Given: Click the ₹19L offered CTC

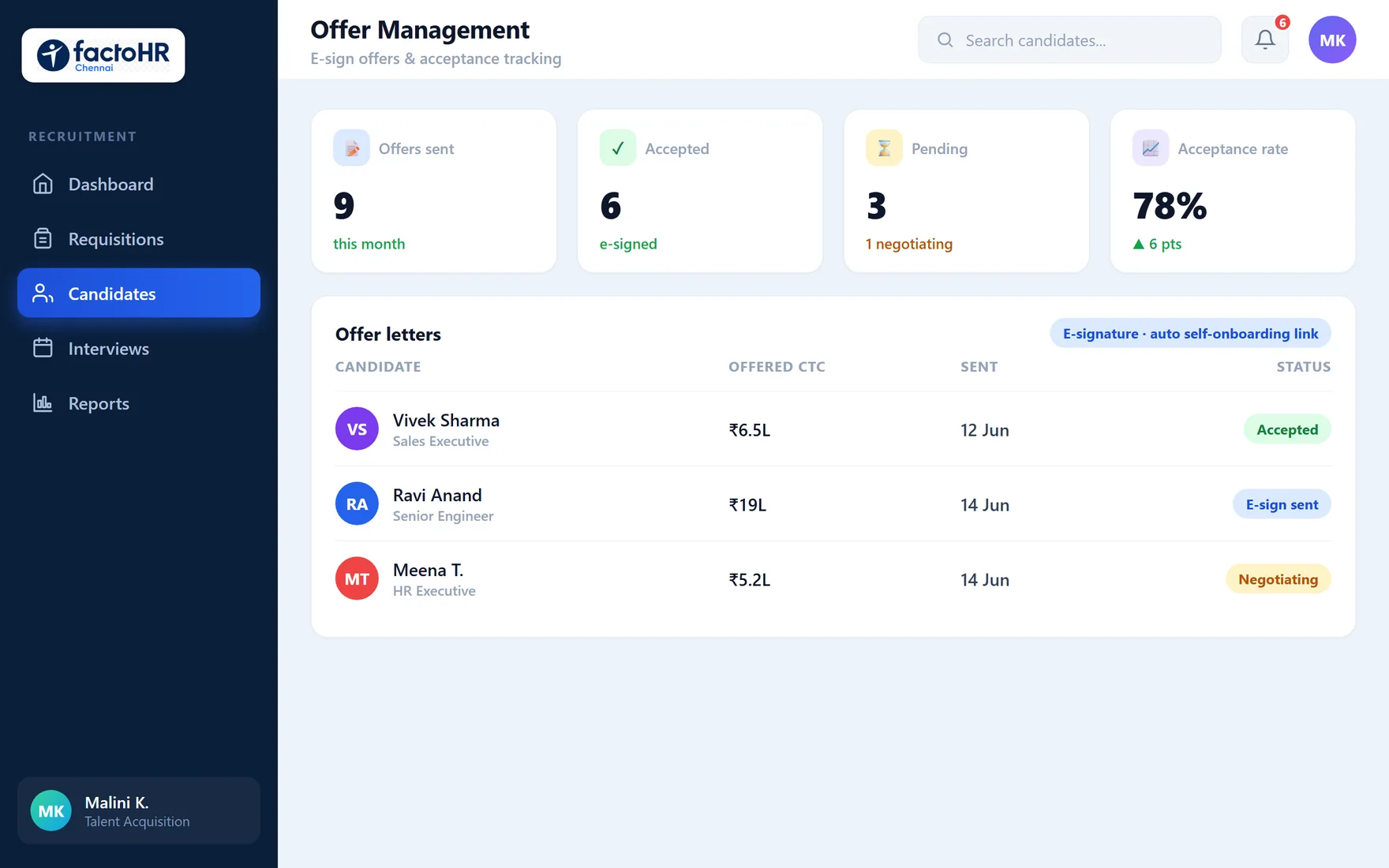Looking at the screenshot, I should (x=747, y=505).
